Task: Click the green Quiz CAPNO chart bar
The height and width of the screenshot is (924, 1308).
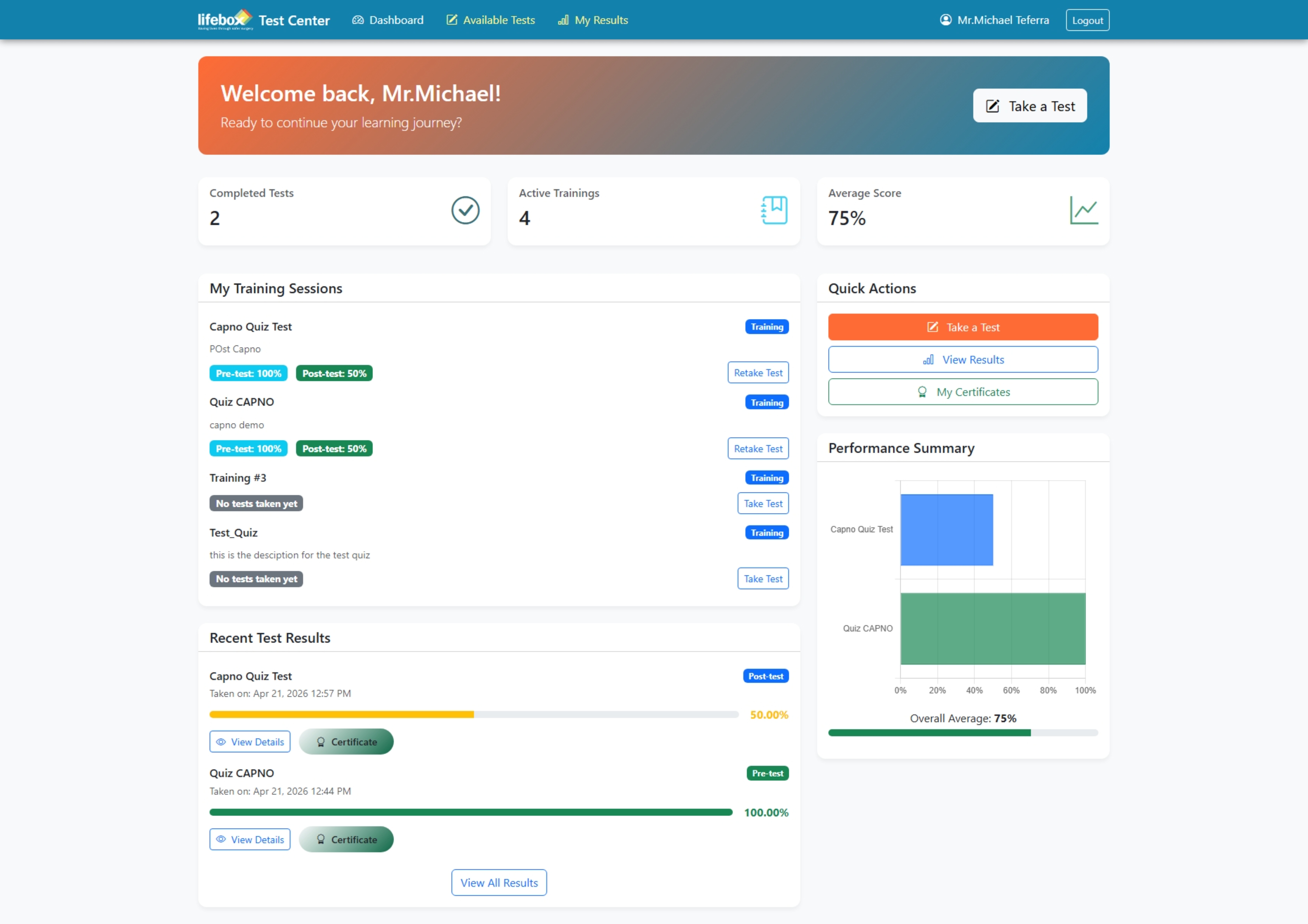Action: [993, 628]
